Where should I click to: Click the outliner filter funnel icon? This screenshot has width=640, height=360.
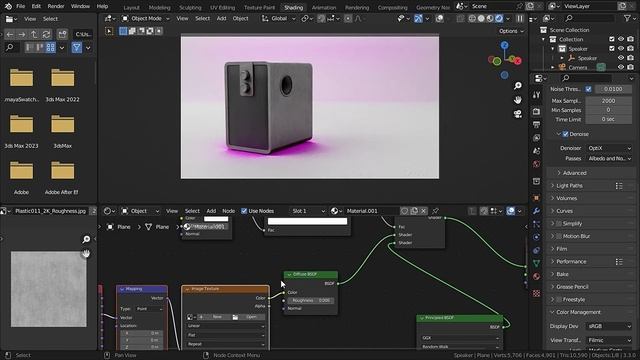point(627,18)
